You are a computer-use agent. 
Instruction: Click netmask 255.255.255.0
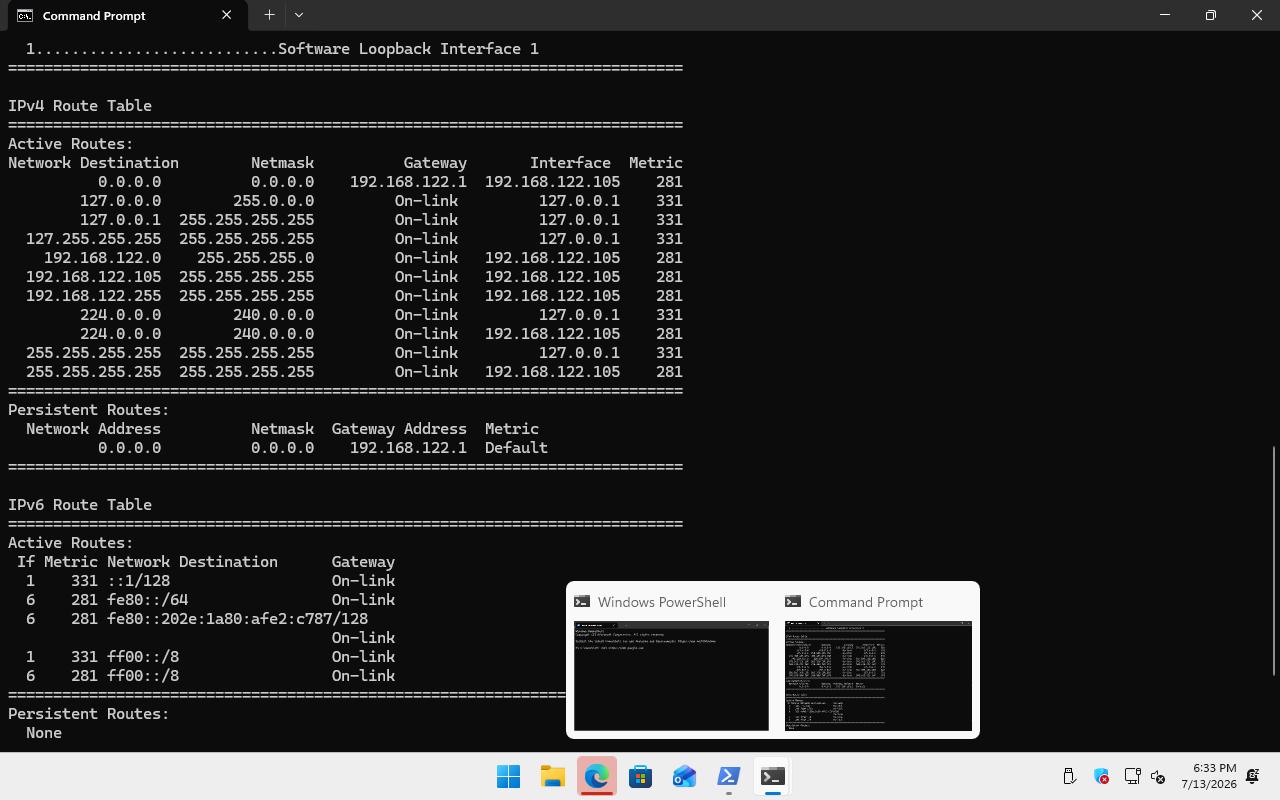(x=255, y=258)
